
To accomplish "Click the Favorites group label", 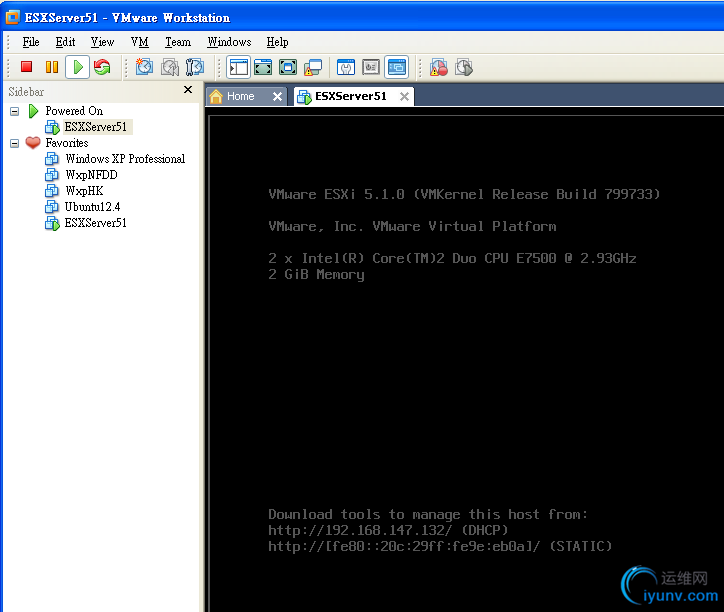I will click(x=66, y=143).
